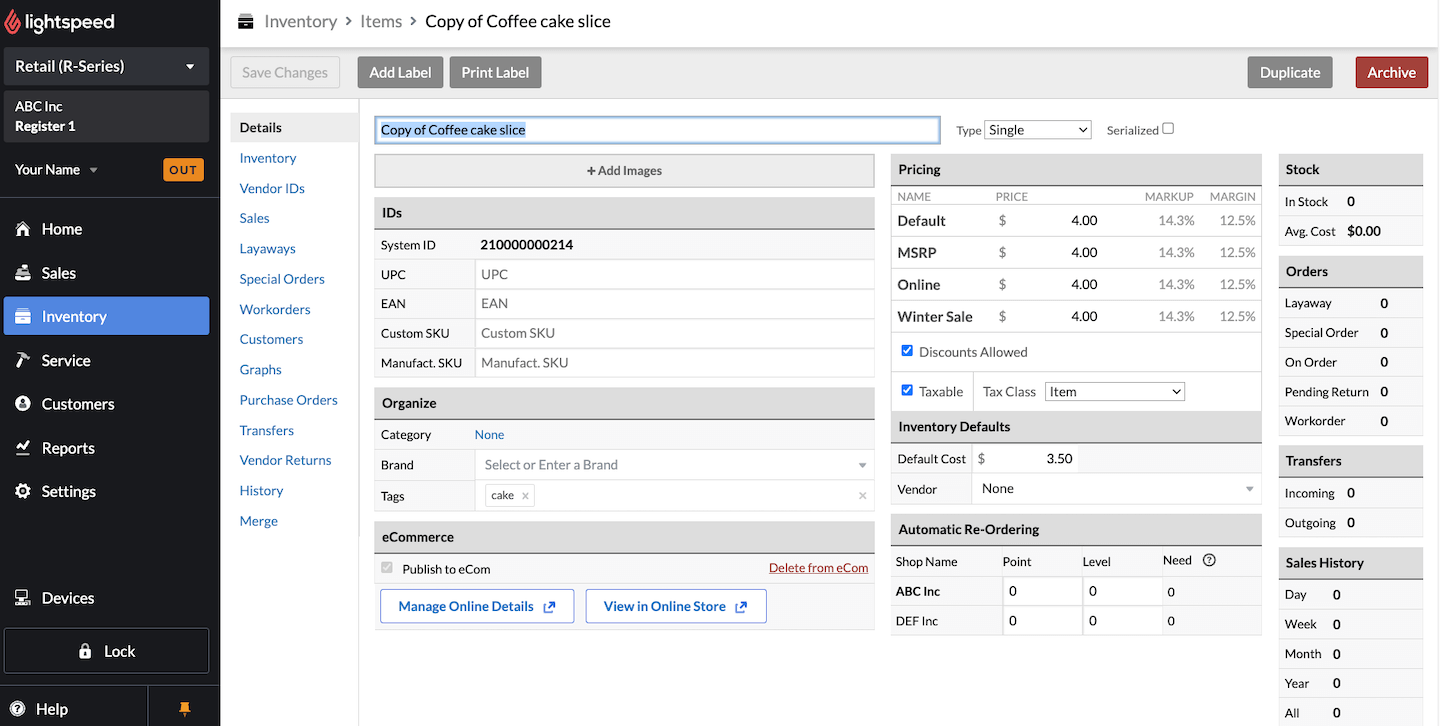The height and width of the screenshot is (726, 1440).
Task: Click the EAN input field
Action: [x=675, y=303]
